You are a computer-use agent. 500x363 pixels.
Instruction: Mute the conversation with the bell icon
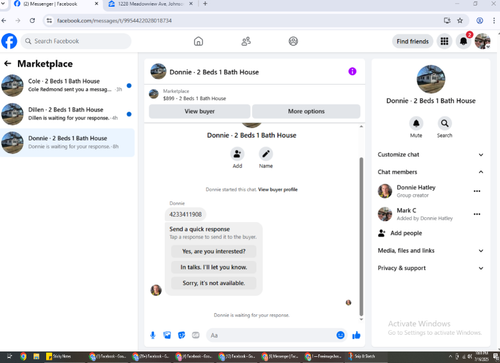click(416, 124)
